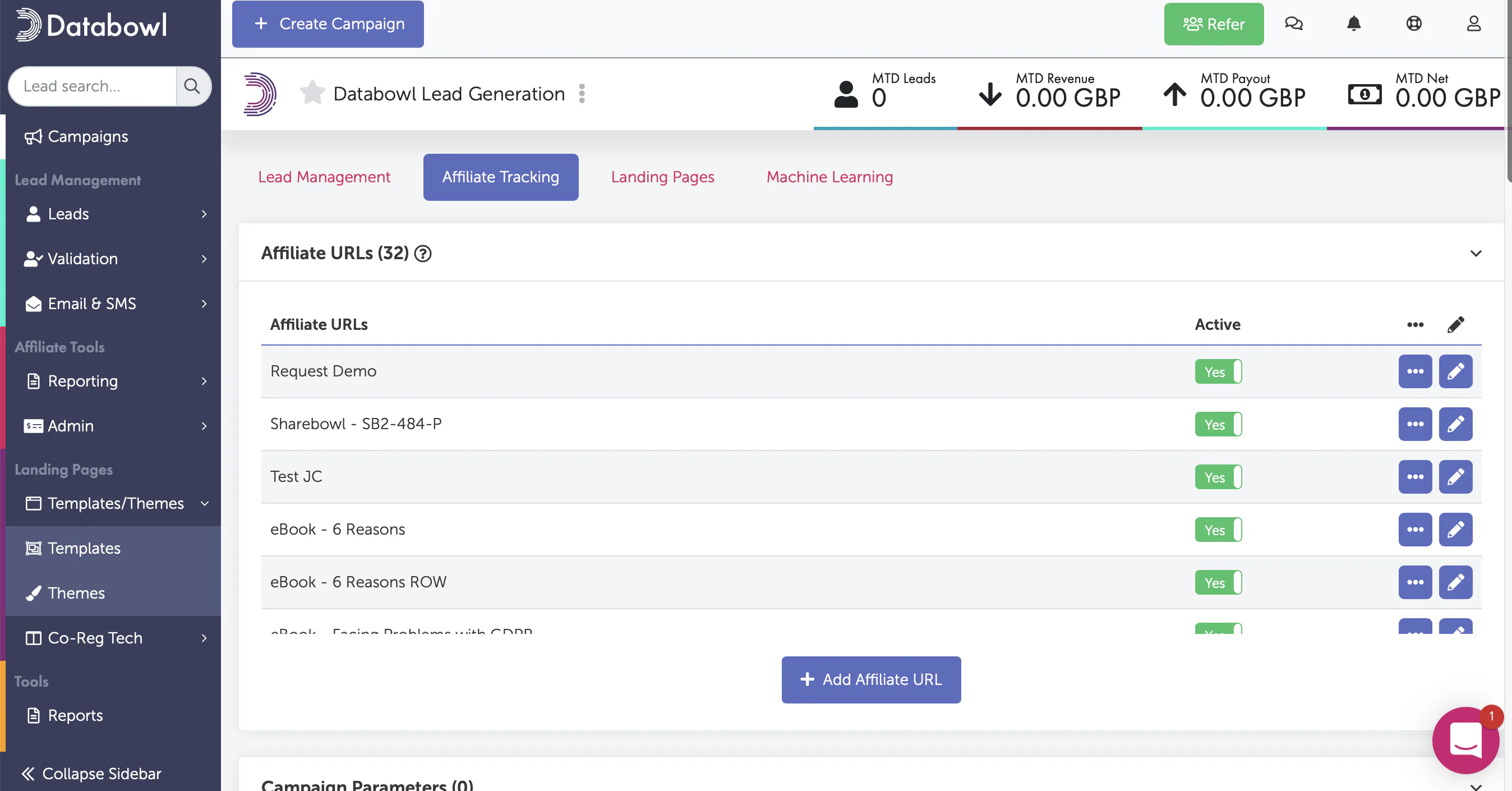Click the Create Campaign button
Image resolution: width=1512 pixels, height=791 pixels.
click(x=328, y=24)
